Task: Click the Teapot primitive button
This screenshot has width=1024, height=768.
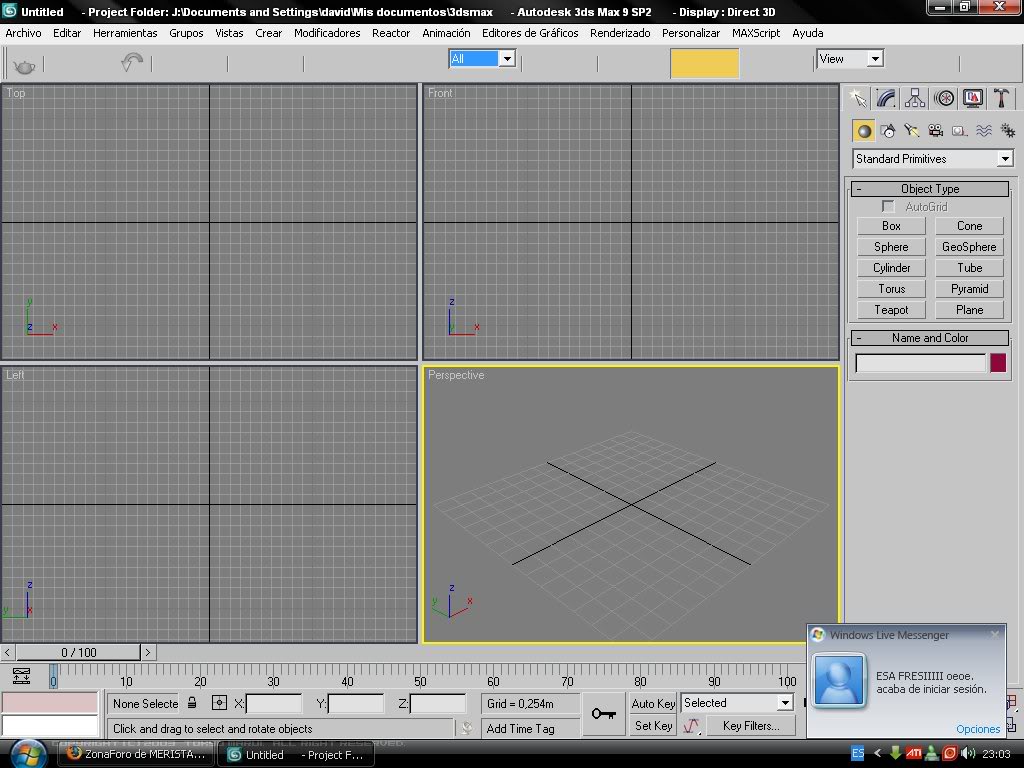Action: 891,310
